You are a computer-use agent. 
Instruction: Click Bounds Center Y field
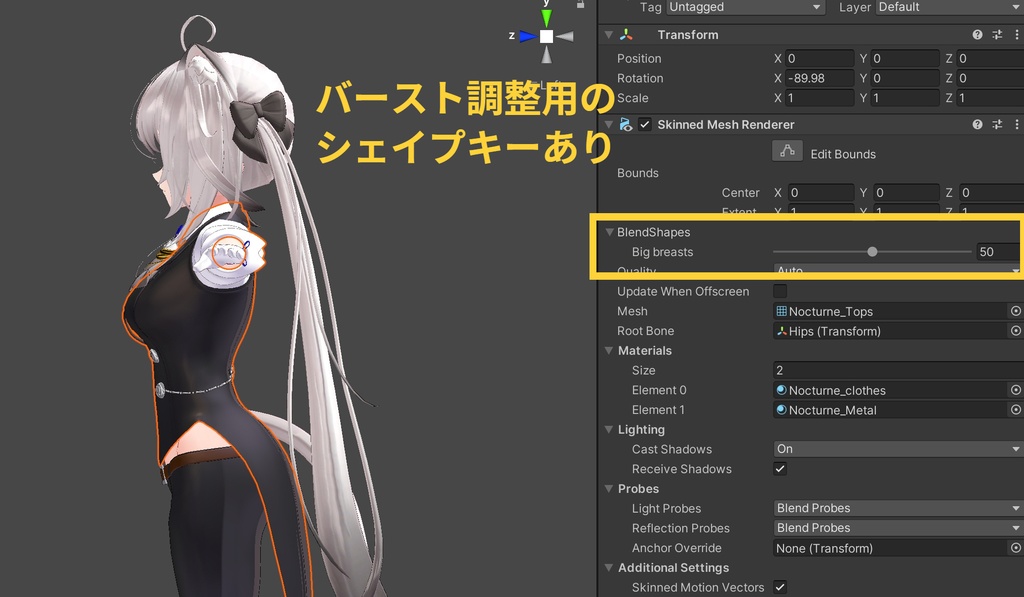(906, 192)
